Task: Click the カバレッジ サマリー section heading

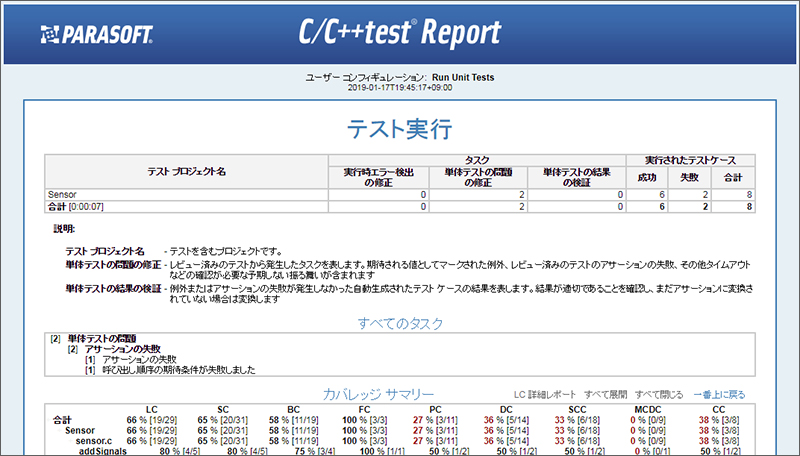Action: (378, 394)
